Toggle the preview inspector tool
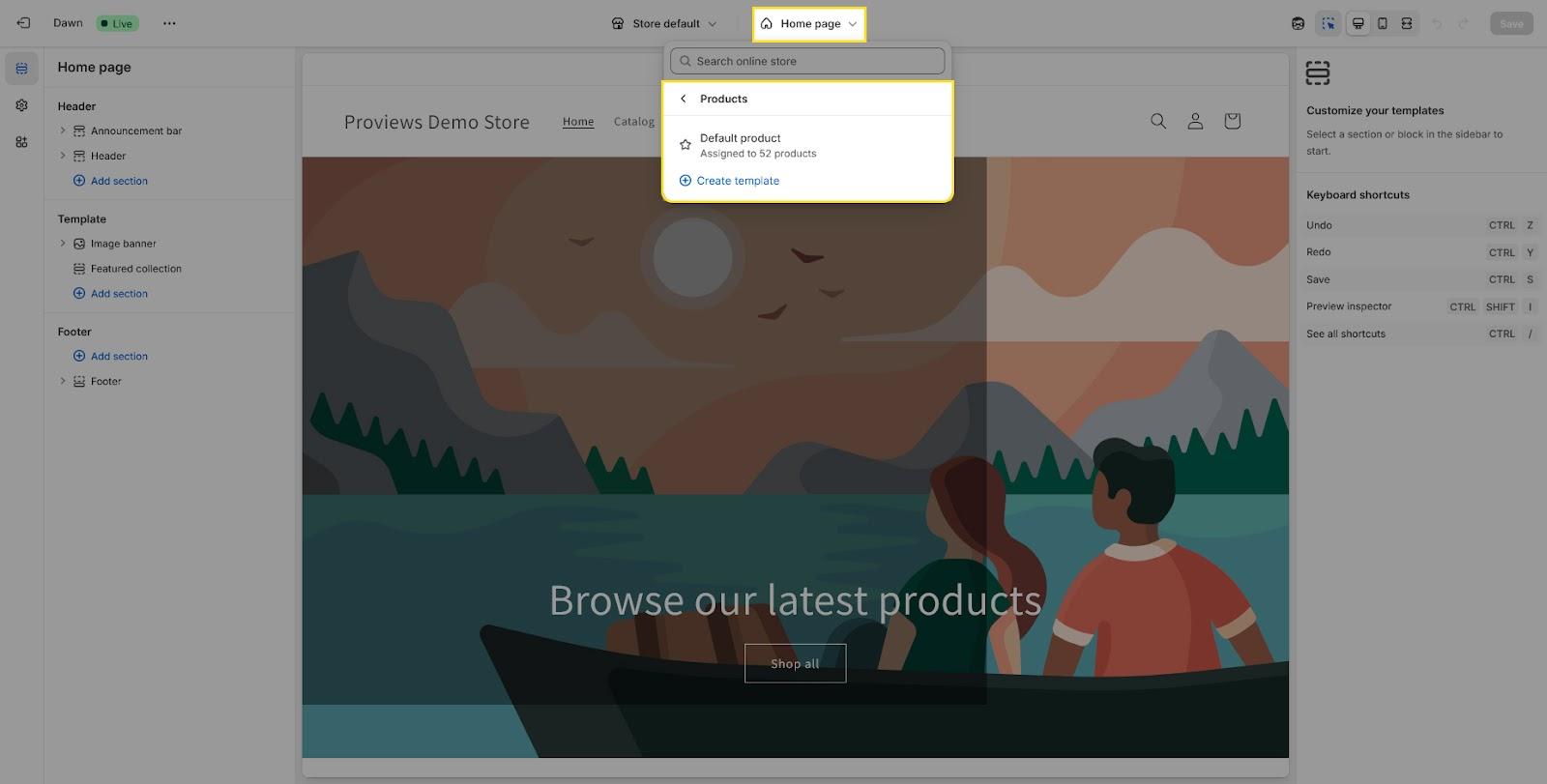The height and width of the screenshot is (784, 1547). pyautogui.click(x=1328, y=24)
